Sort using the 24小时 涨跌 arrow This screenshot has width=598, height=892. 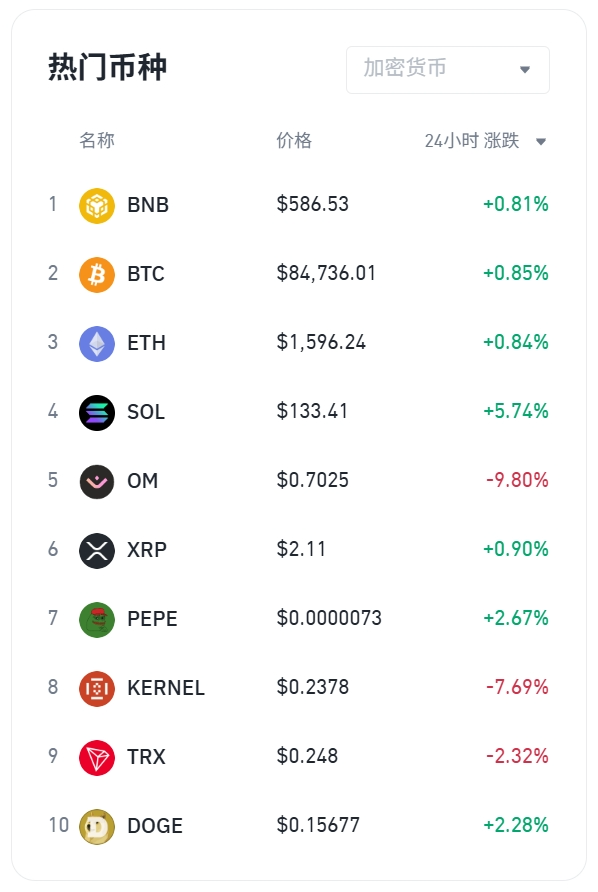[x=541, y=141]
